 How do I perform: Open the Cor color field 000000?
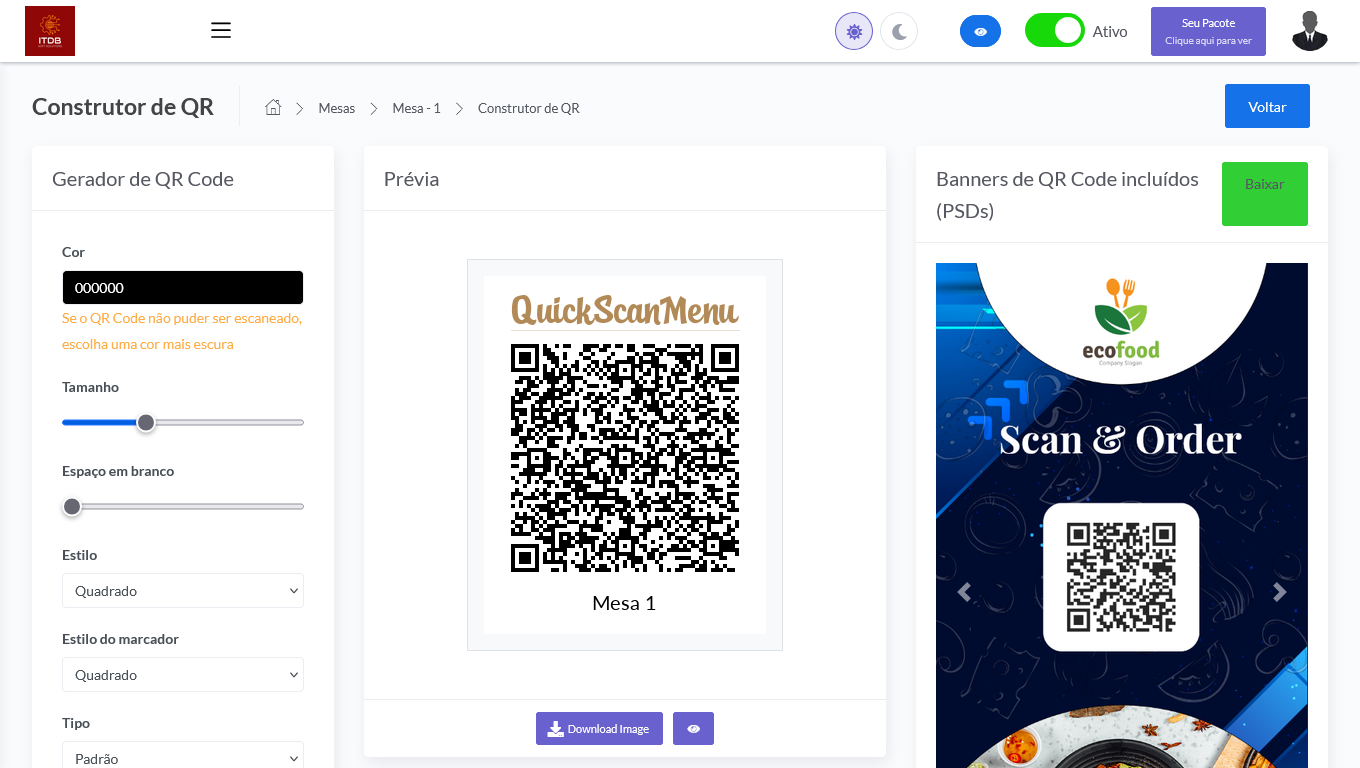point(183,287)
